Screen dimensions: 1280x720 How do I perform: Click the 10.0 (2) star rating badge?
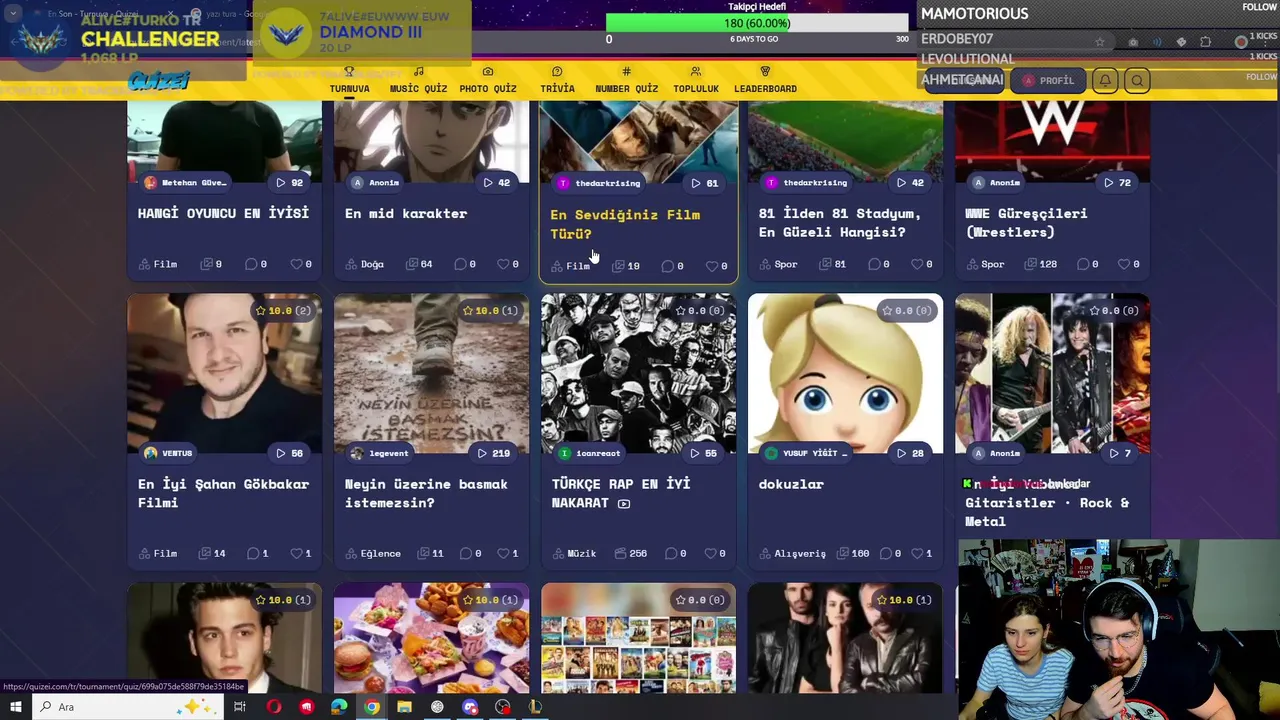(x=283, y=311)
